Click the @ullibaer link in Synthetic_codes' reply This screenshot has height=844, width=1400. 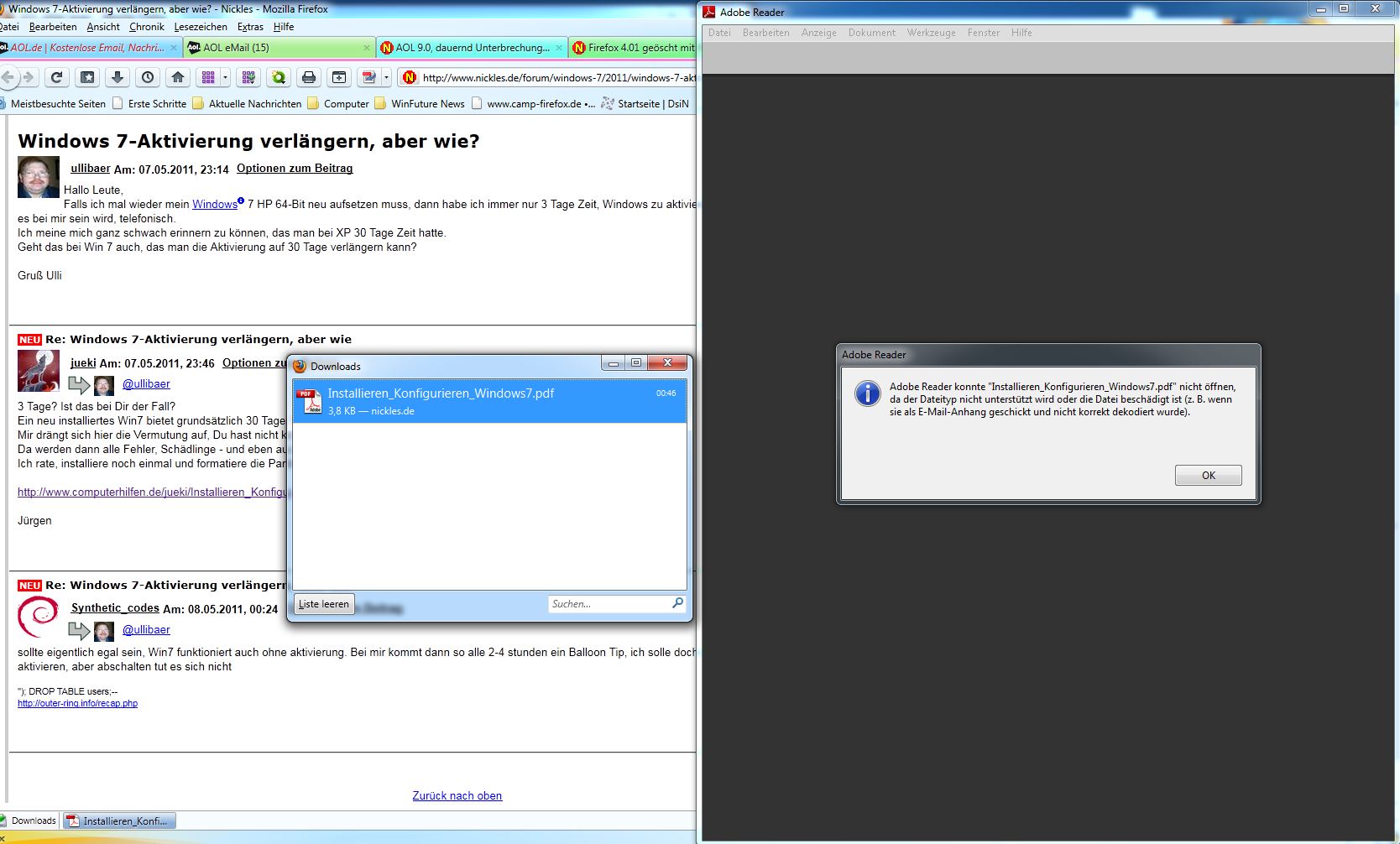[146, 630]
